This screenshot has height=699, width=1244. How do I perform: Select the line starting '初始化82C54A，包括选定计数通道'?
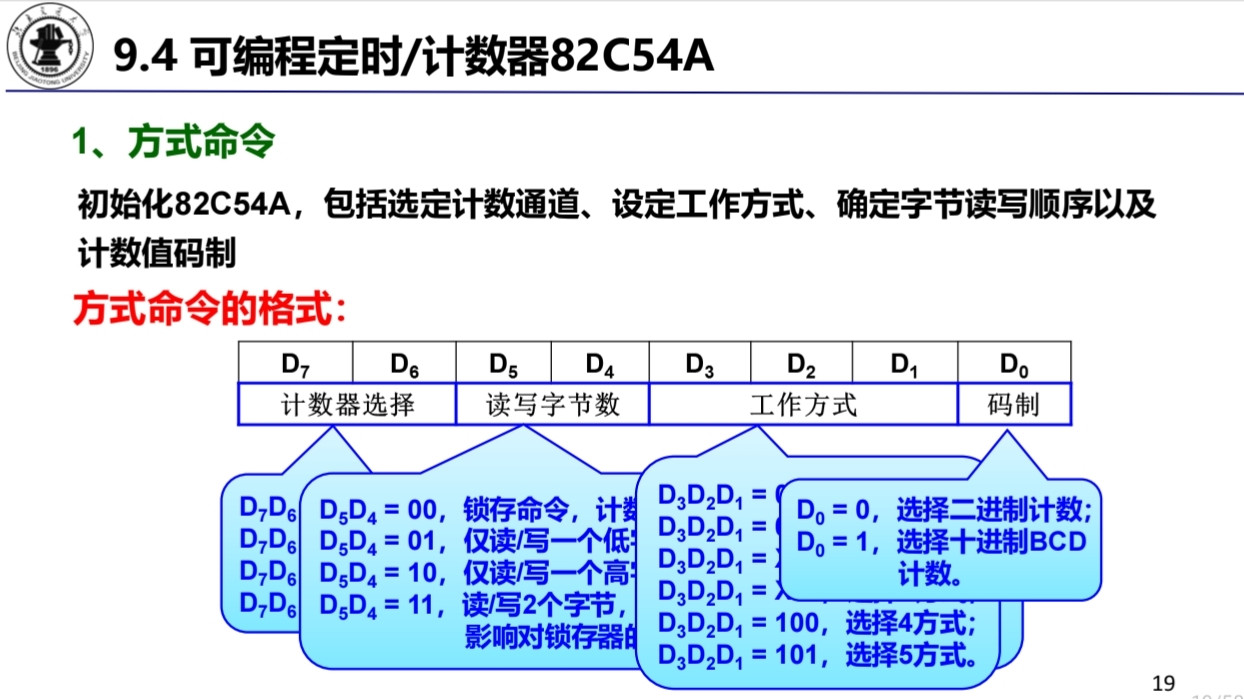click(617, 205)
